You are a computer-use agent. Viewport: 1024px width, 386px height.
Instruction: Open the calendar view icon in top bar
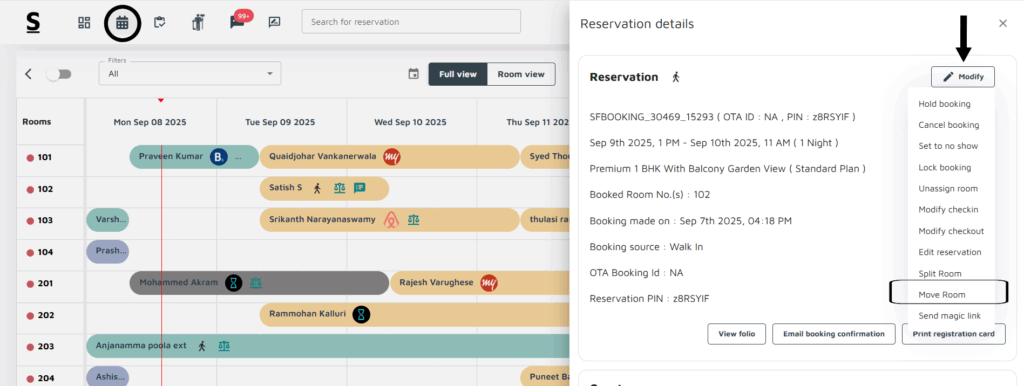click(x=122, y=23)
